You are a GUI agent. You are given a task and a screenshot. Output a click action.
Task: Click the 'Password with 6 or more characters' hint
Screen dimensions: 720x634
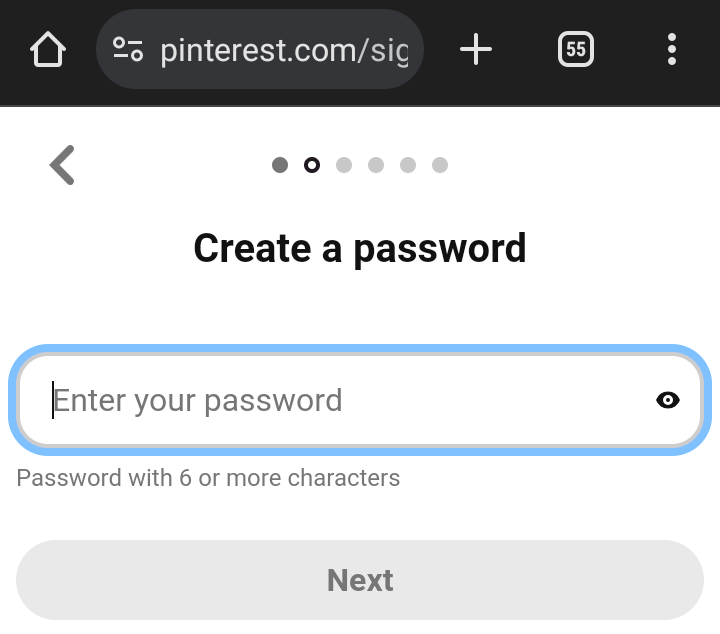(208, 478)
